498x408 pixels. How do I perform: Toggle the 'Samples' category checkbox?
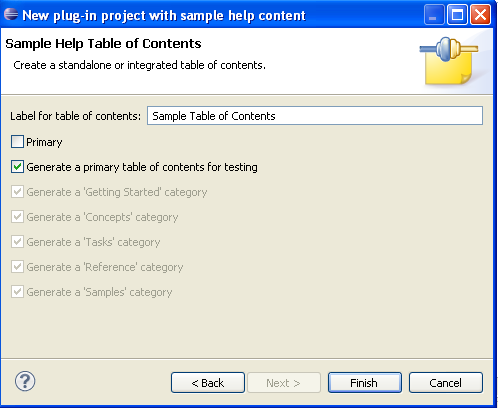click(17, 292)
